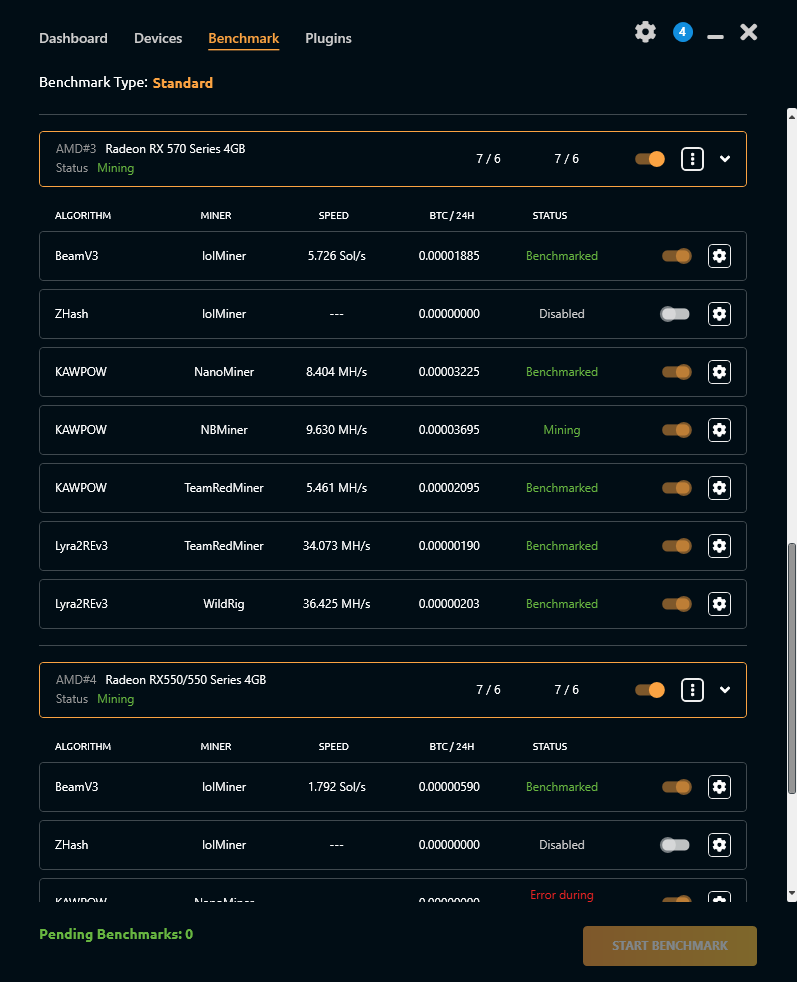
Task: Sort by the first ALGORITHM column header
Action: 83,215
